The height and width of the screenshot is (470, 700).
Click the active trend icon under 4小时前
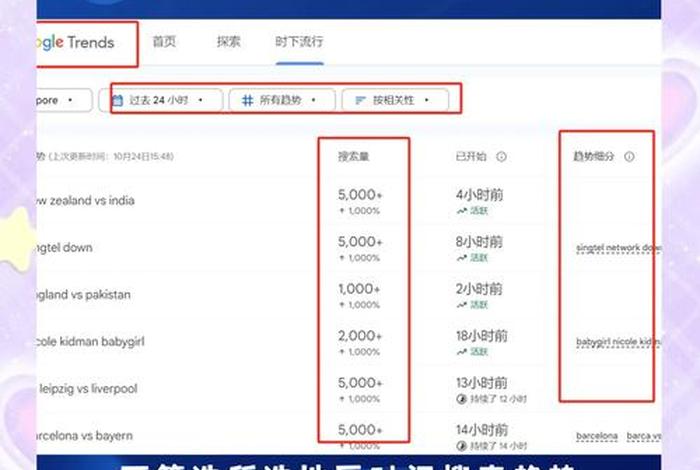(462, 211)
